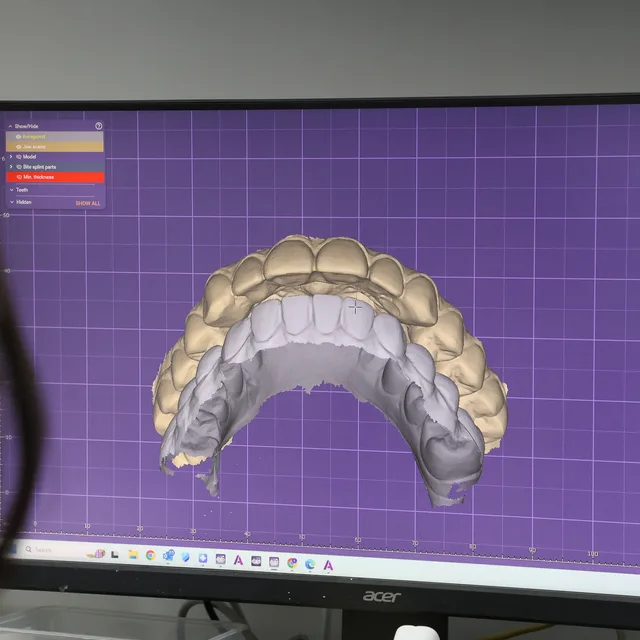Open the help icon in Show/Hide panel
Viewport: 640px width, 640px height.
[x=98, y=126]
